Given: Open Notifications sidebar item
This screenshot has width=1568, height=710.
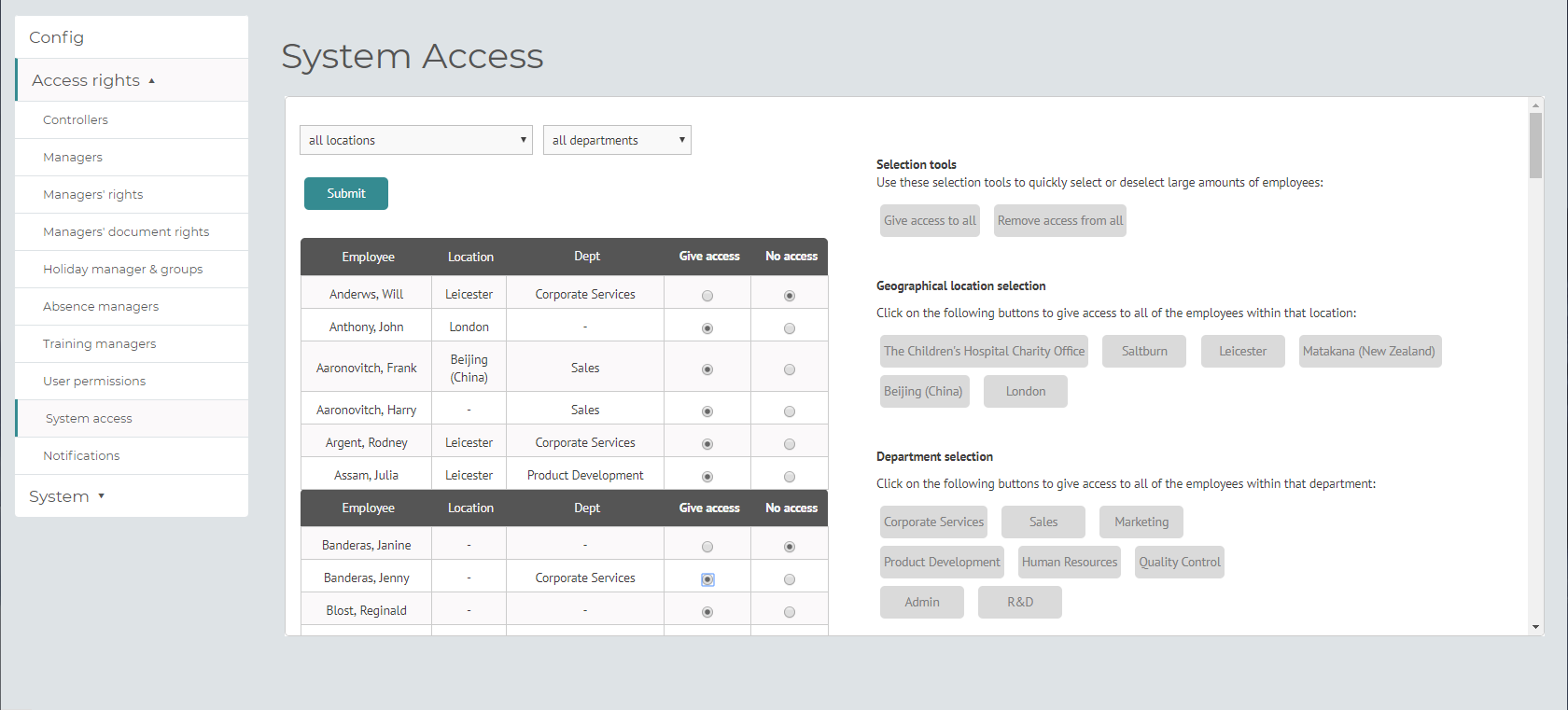Looking at the screenshot, I should (132, 455).
